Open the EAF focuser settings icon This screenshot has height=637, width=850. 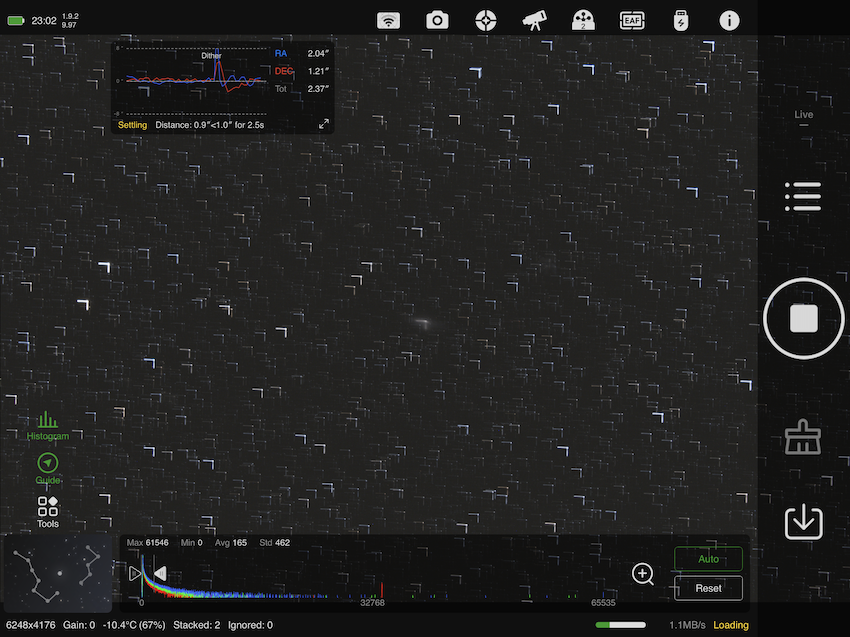coord(632,21)
